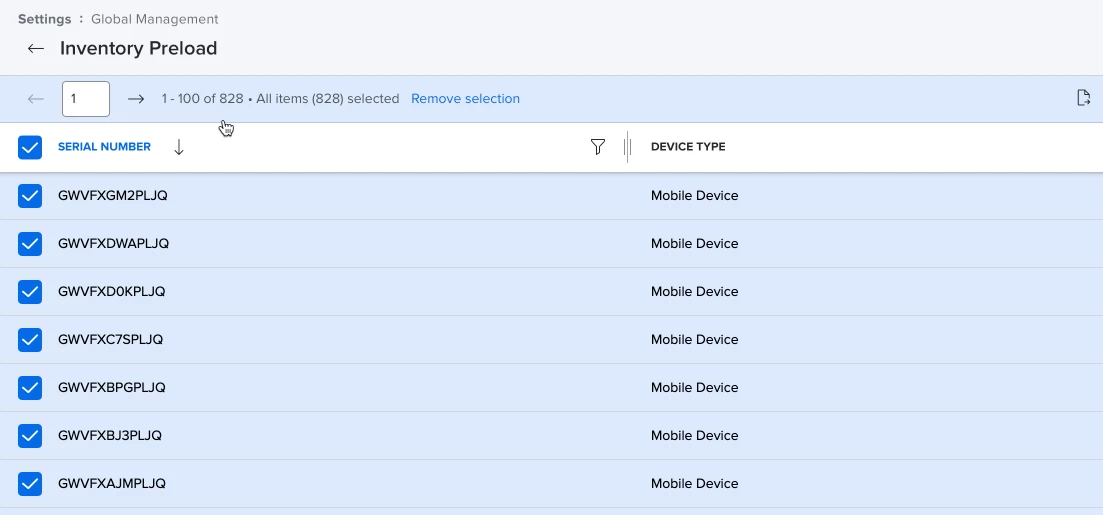Screen dimensions: 1103x515
Task: Toggle Serial Number sort direction arrow
Action: (179, 147)
